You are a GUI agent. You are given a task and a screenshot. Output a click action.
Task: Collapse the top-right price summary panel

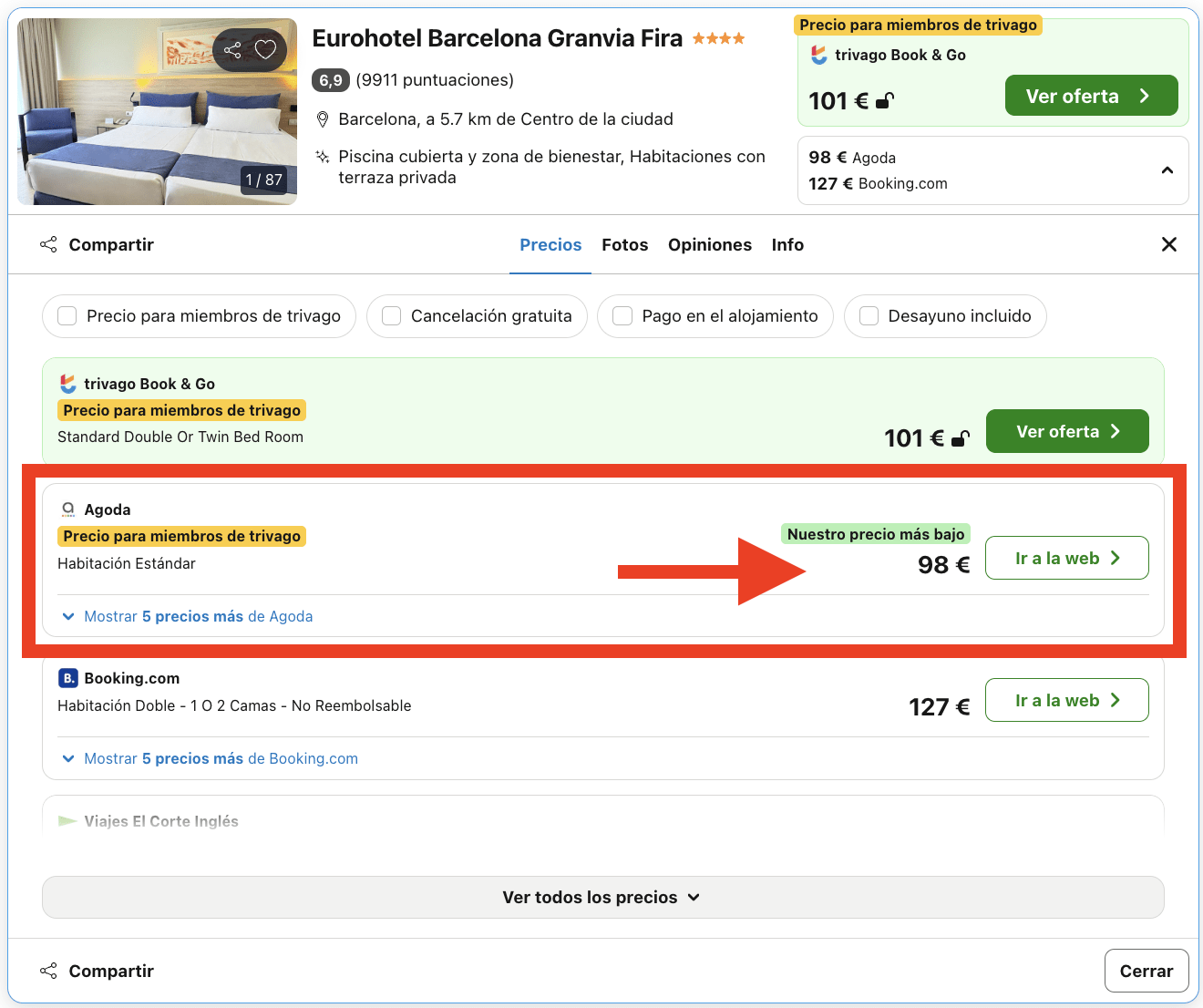1167,170
